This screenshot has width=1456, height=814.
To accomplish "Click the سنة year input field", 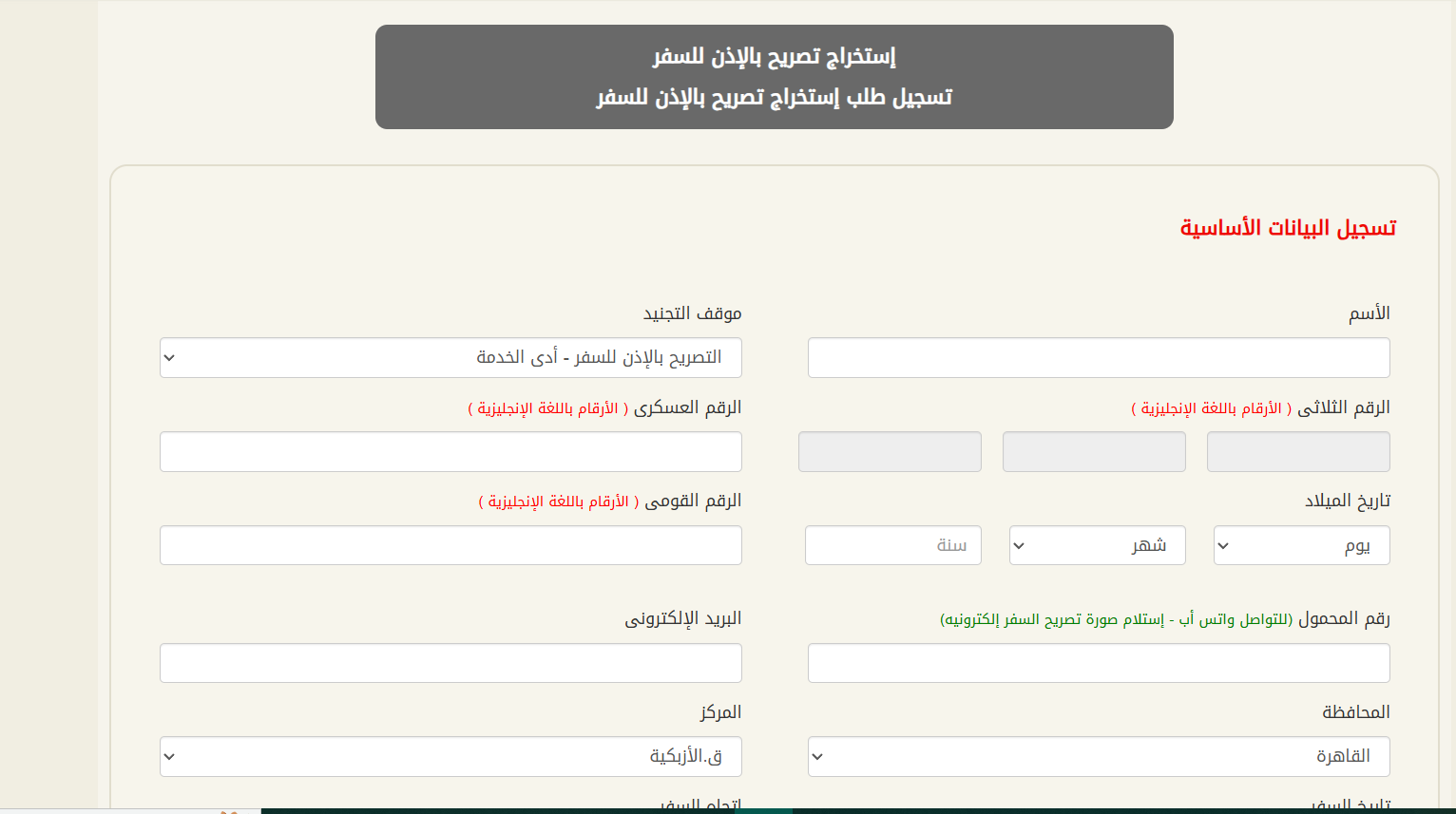I will (893, 545).
